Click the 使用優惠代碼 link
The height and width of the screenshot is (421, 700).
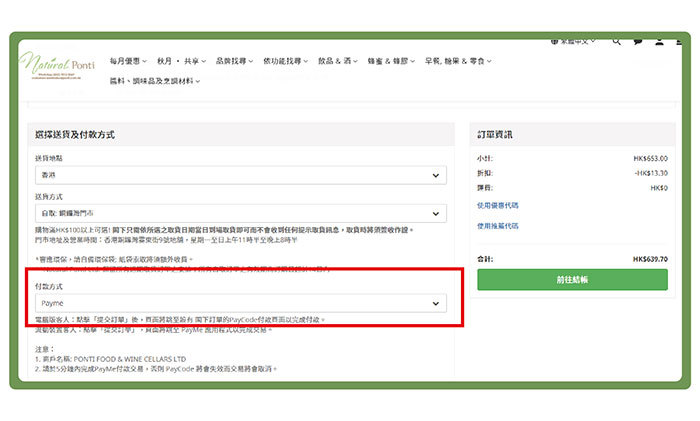pos(498,205)
